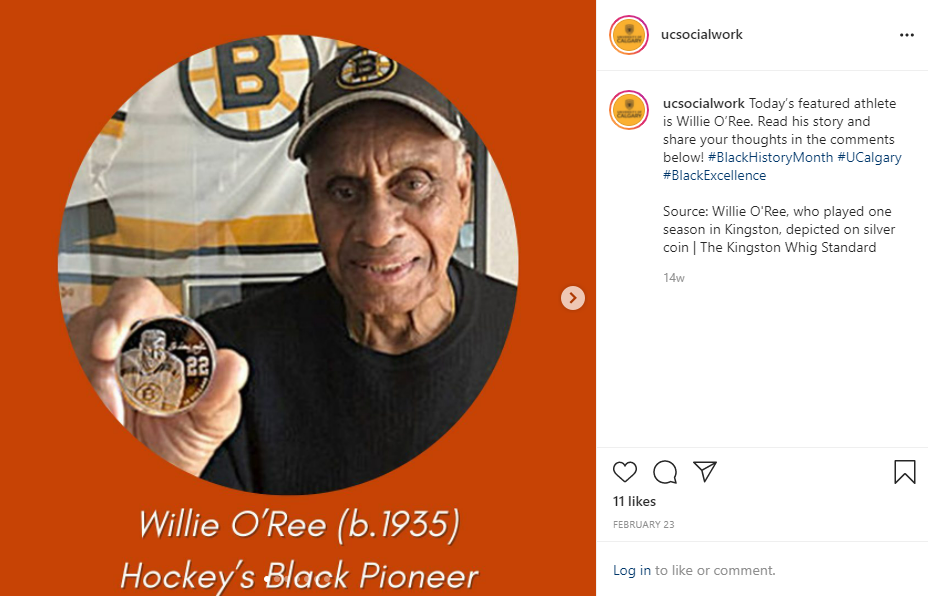The height and width of the screenshot is (596, 928).
Task: Open comments using the speech bubble icon
Action: coord(665,472)
